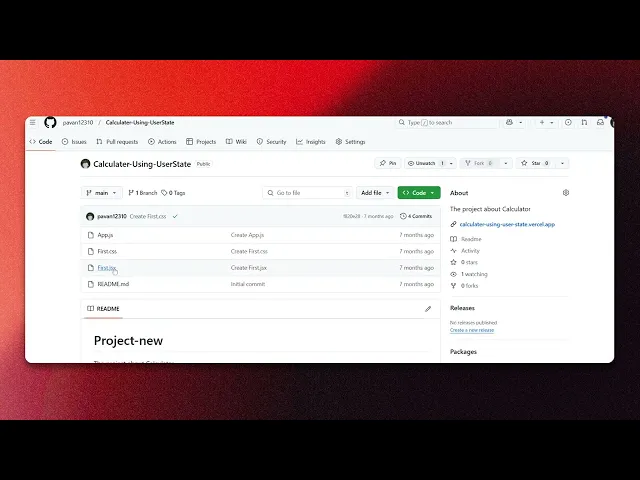Click Create a new release link
This screenshot has width=640, height=480.
click(472, 330)
